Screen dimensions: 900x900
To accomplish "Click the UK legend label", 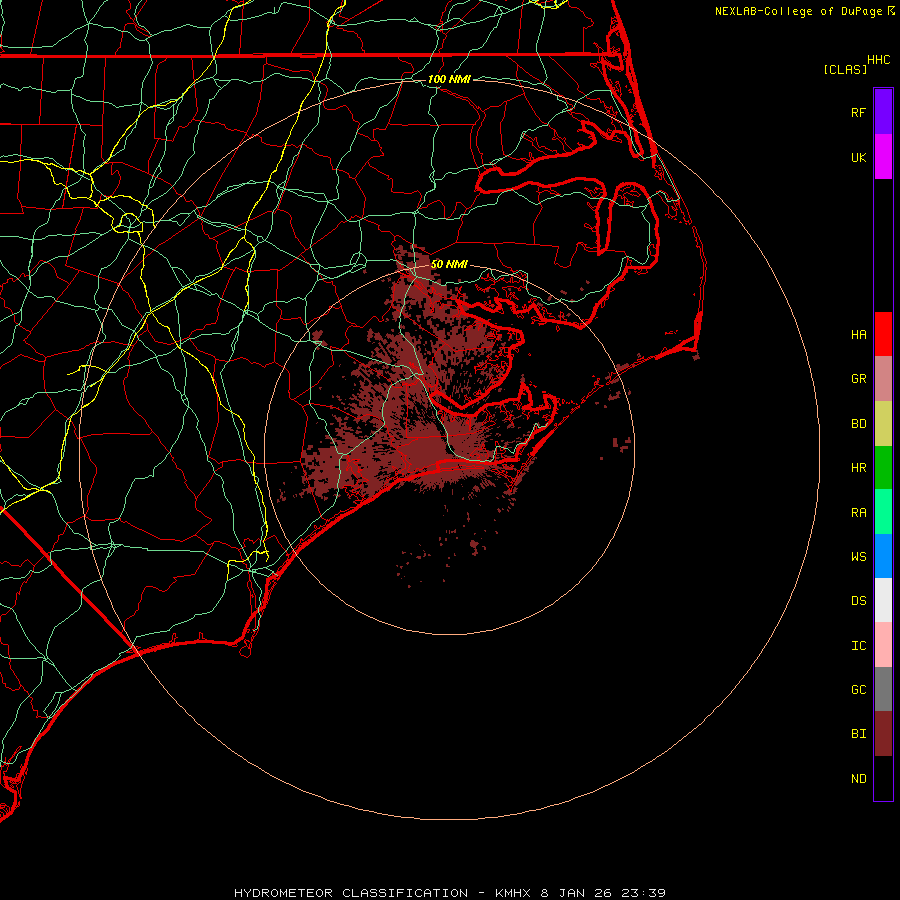I will tap(858, 157).
